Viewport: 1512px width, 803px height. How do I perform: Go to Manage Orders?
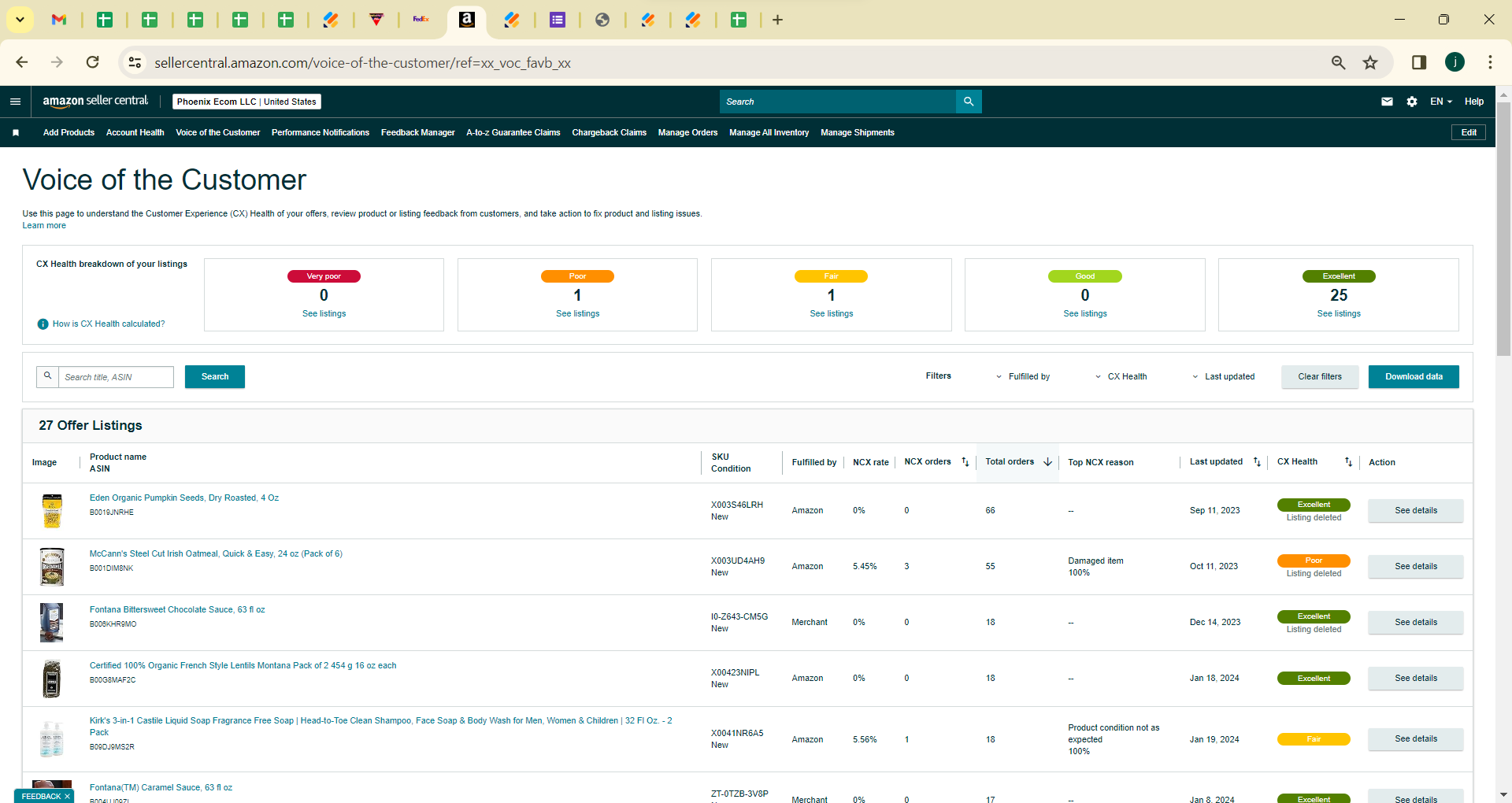point(688,133)
